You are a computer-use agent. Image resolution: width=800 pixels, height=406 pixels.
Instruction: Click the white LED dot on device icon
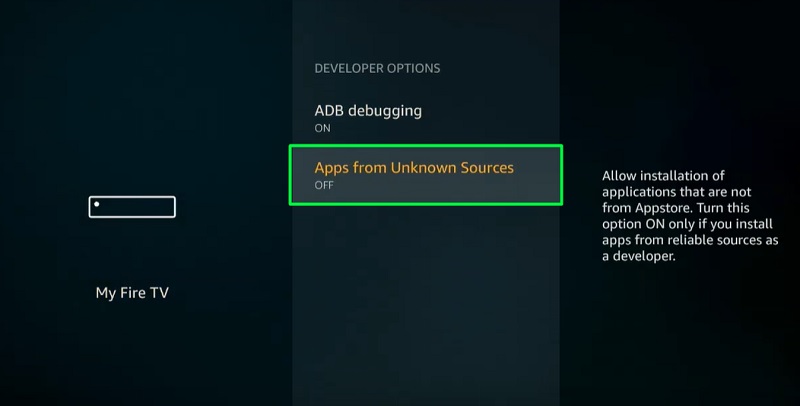point(96,204)
